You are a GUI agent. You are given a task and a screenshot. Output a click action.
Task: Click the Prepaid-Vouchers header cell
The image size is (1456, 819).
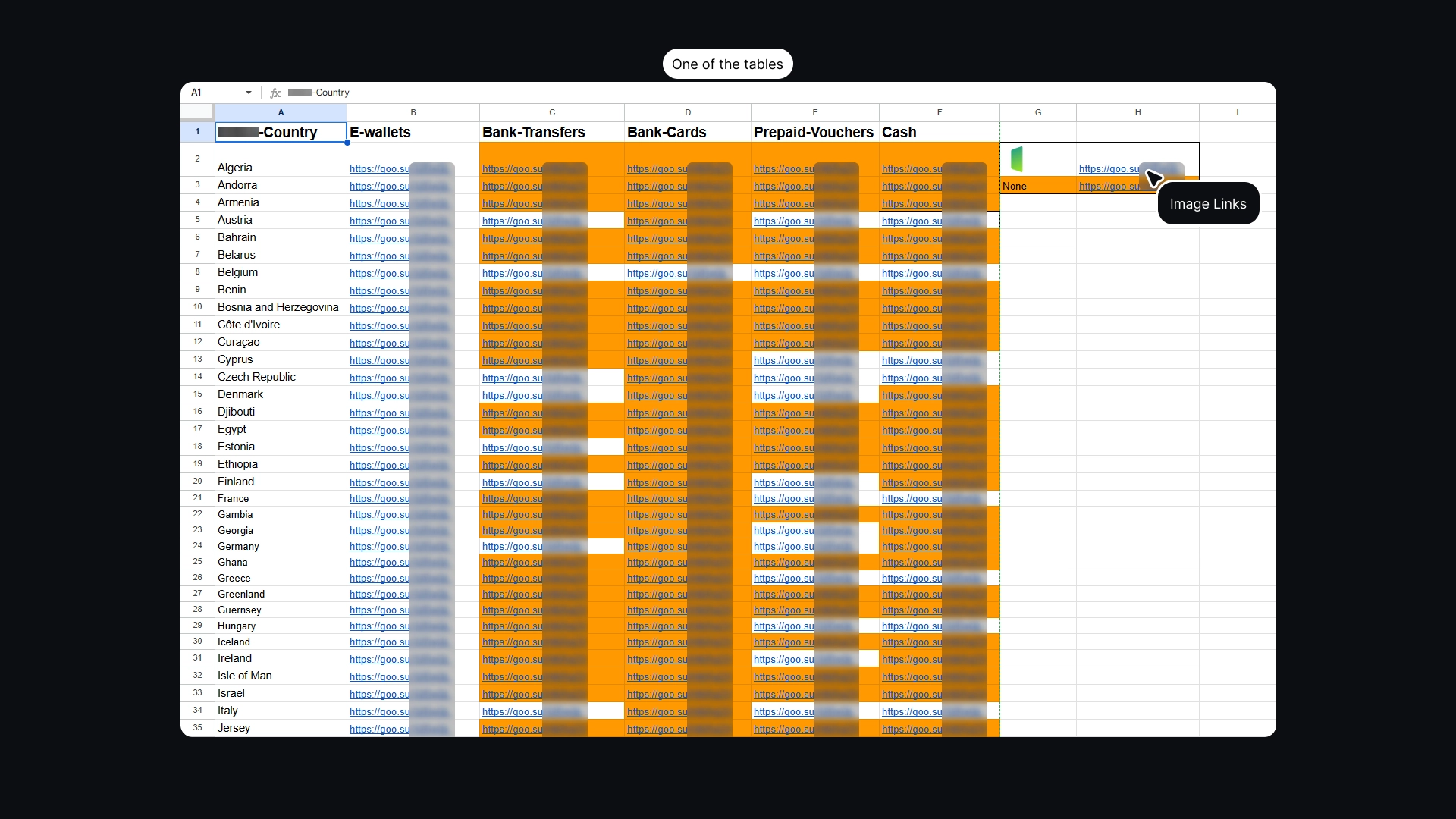pos(814,132)
